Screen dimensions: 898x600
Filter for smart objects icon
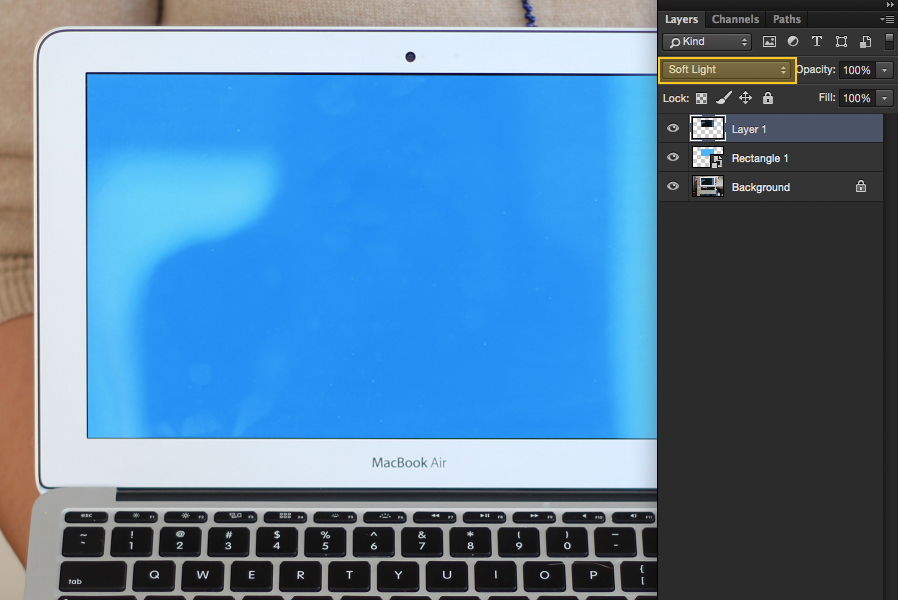click(865, 42)
